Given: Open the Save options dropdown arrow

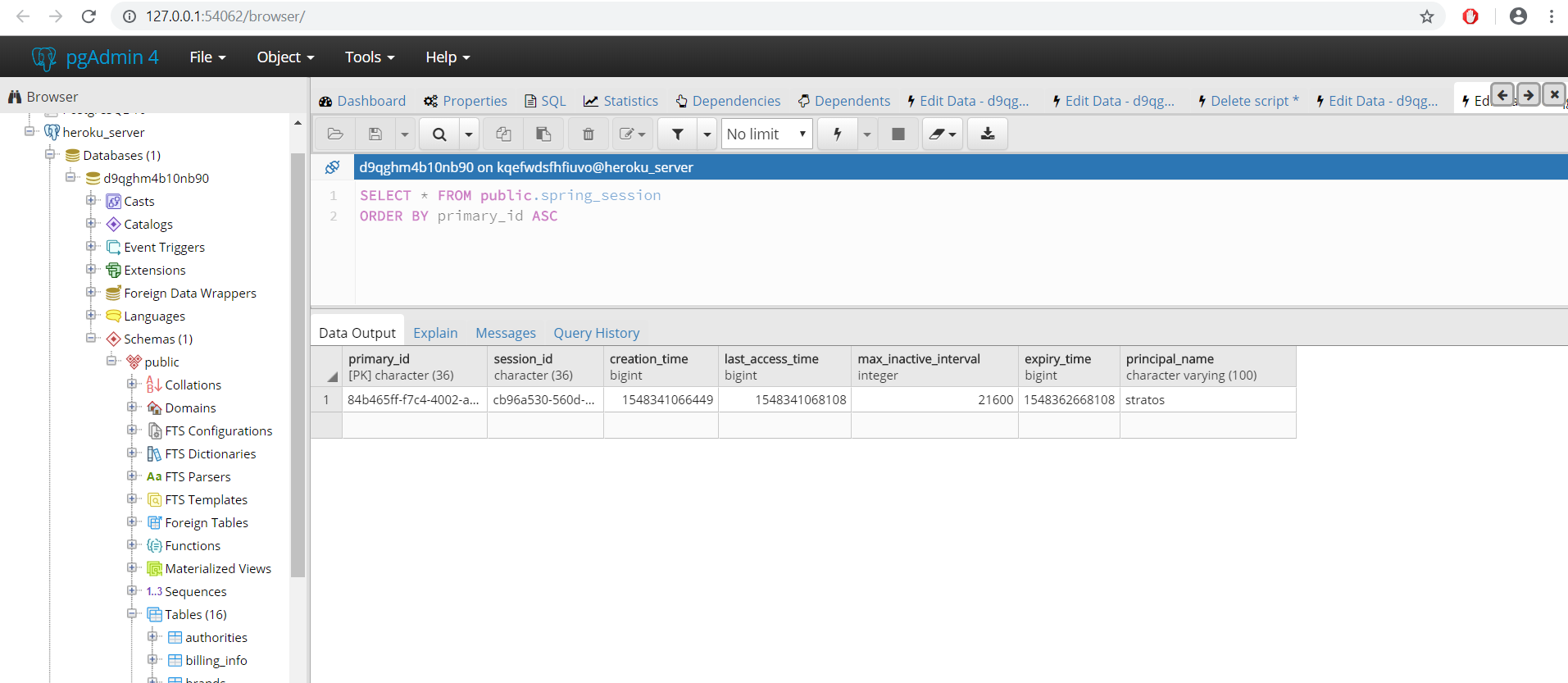Looking at the screenshot, I should tap(404, 134).
